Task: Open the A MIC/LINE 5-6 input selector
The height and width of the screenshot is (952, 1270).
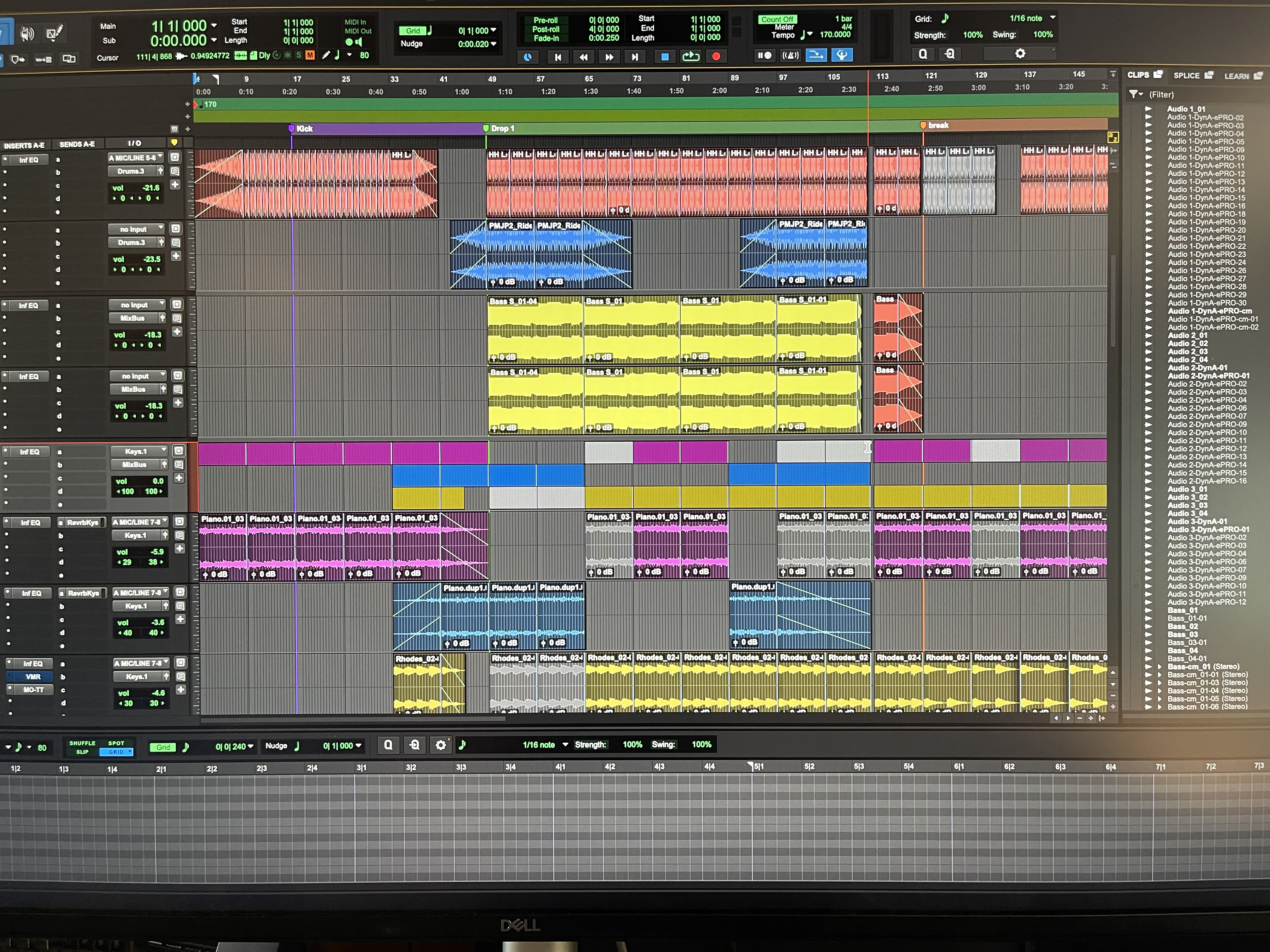Action: (135, 157)
